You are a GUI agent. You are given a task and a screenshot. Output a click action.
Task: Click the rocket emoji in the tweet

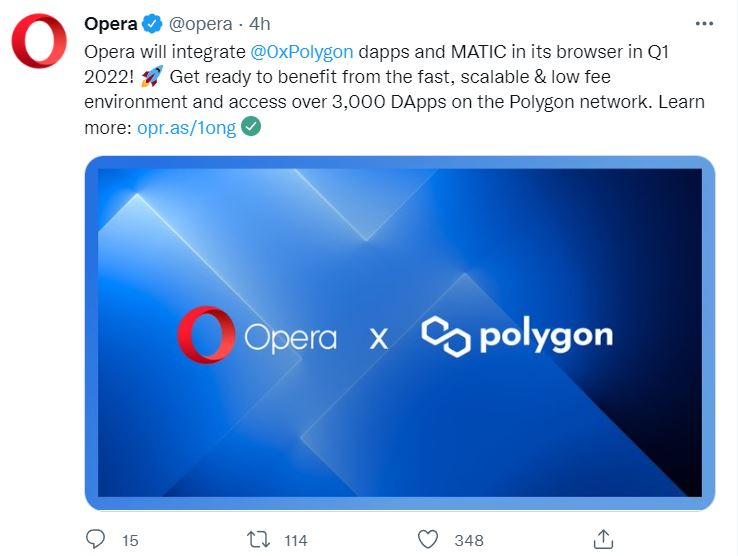point(152,76)
